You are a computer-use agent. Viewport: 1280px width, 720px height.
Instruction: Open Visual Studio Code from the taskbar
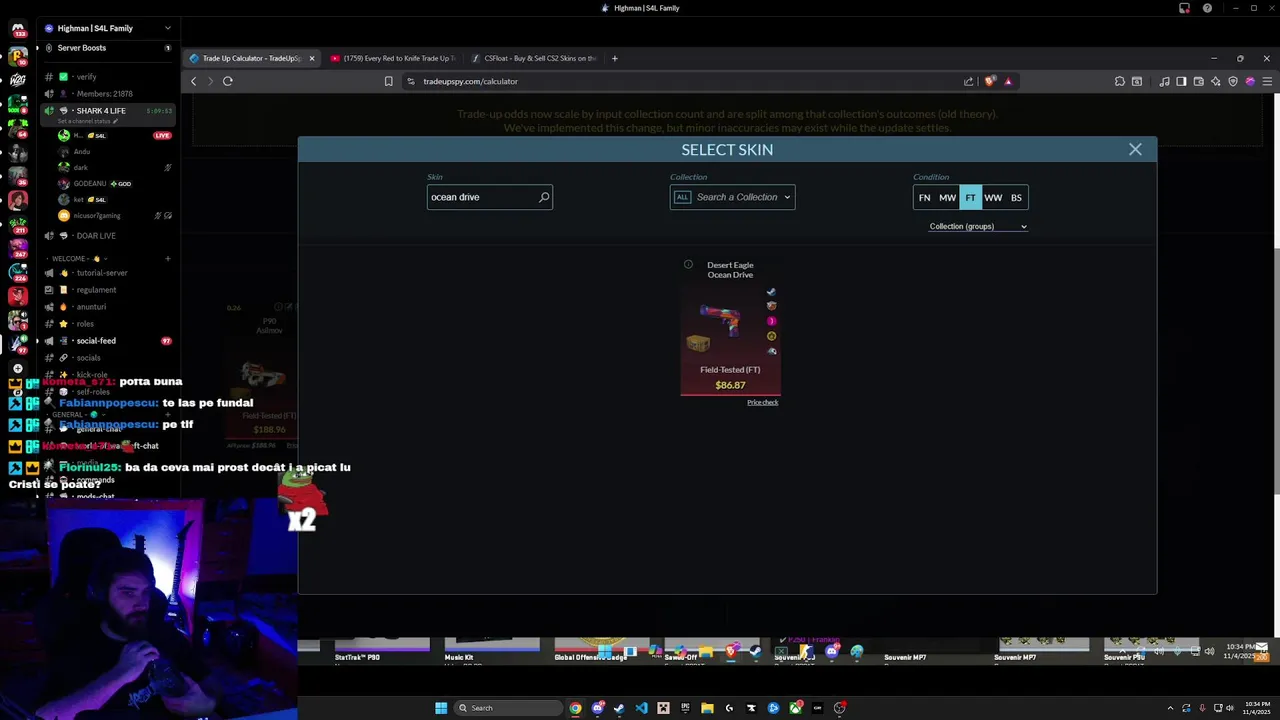point(641,708)
